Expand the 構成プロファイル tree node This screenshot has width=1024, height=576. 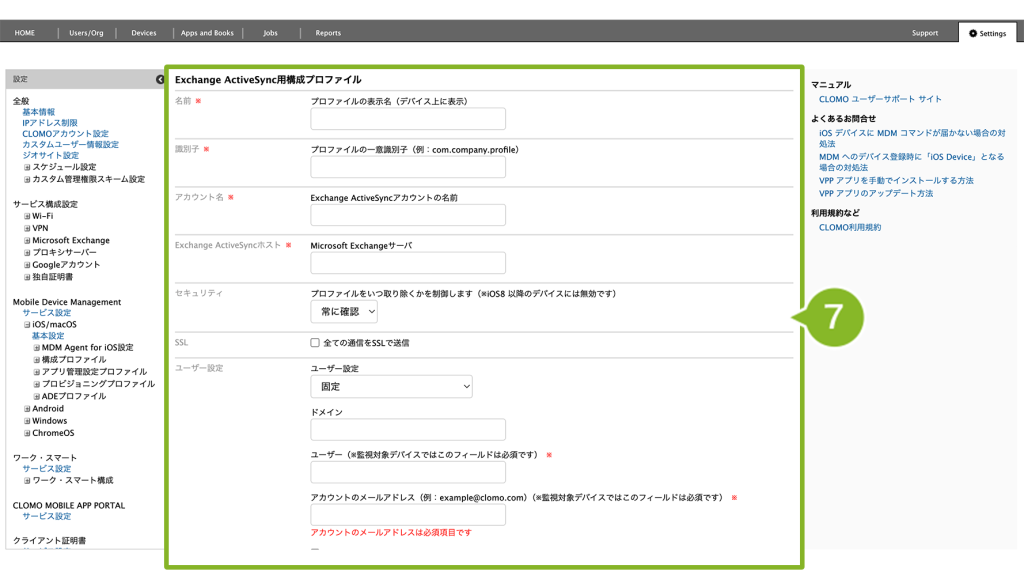click(37, 360)
